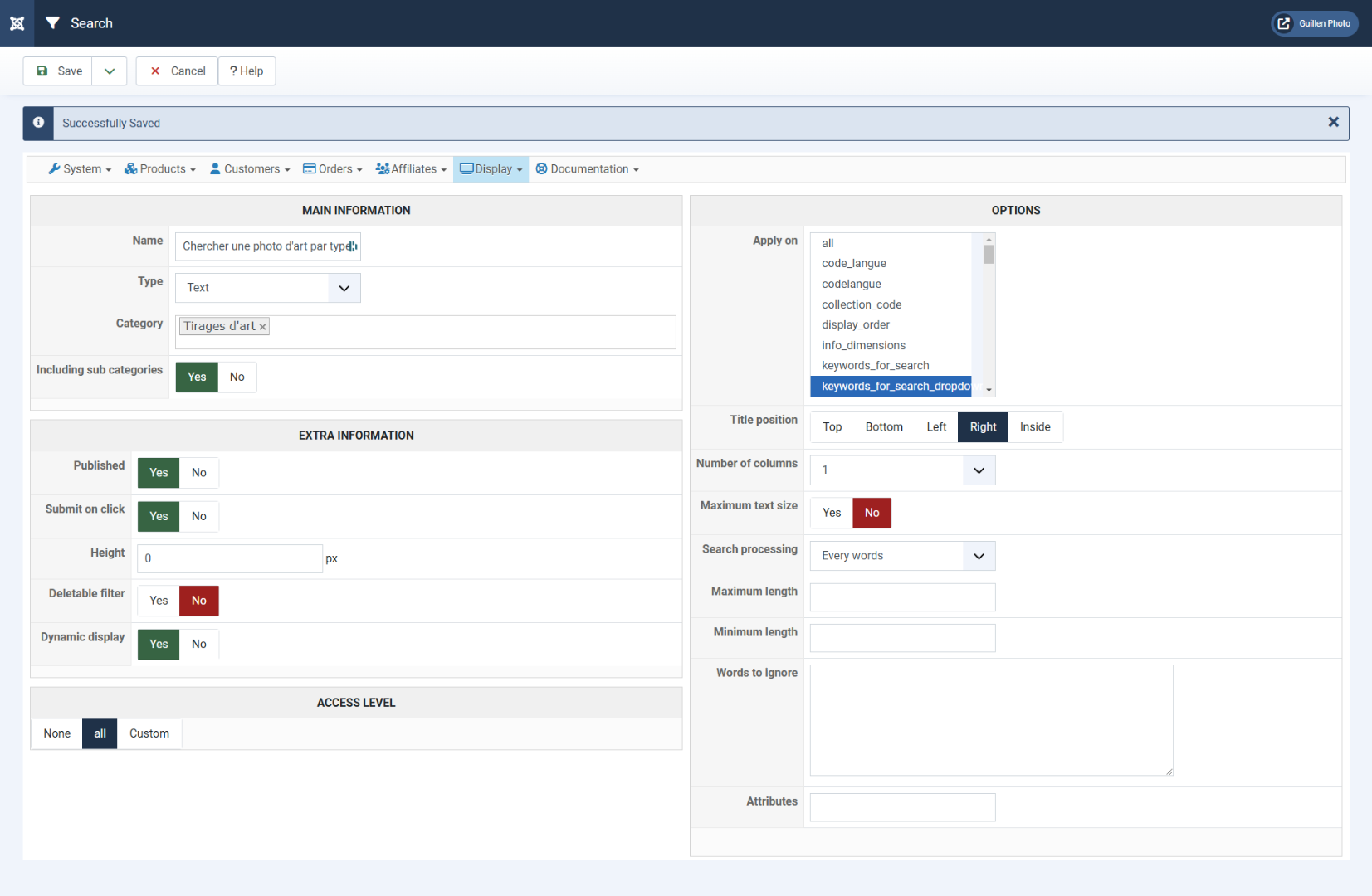Viewport: 1372px width, 896px height.
Task: Click the Joomla logo icon
Action: (x=17, y=23)
